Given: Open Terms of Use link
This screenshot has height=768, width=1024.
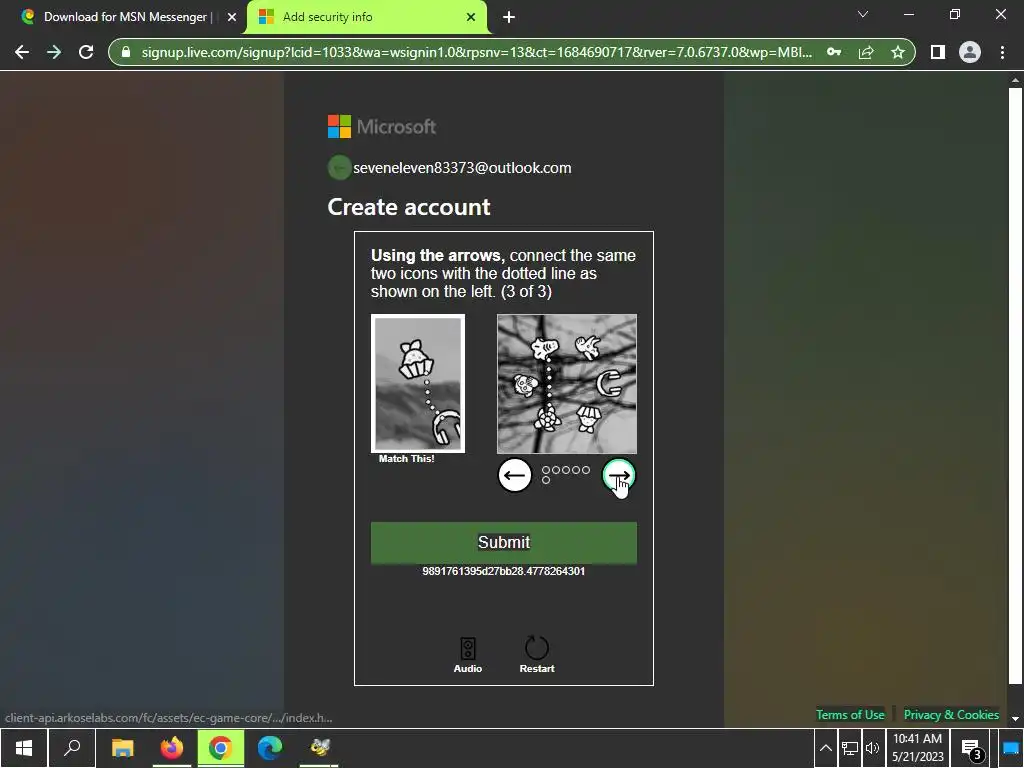Looking at the screenshot, I should click(x=850, y=714).
